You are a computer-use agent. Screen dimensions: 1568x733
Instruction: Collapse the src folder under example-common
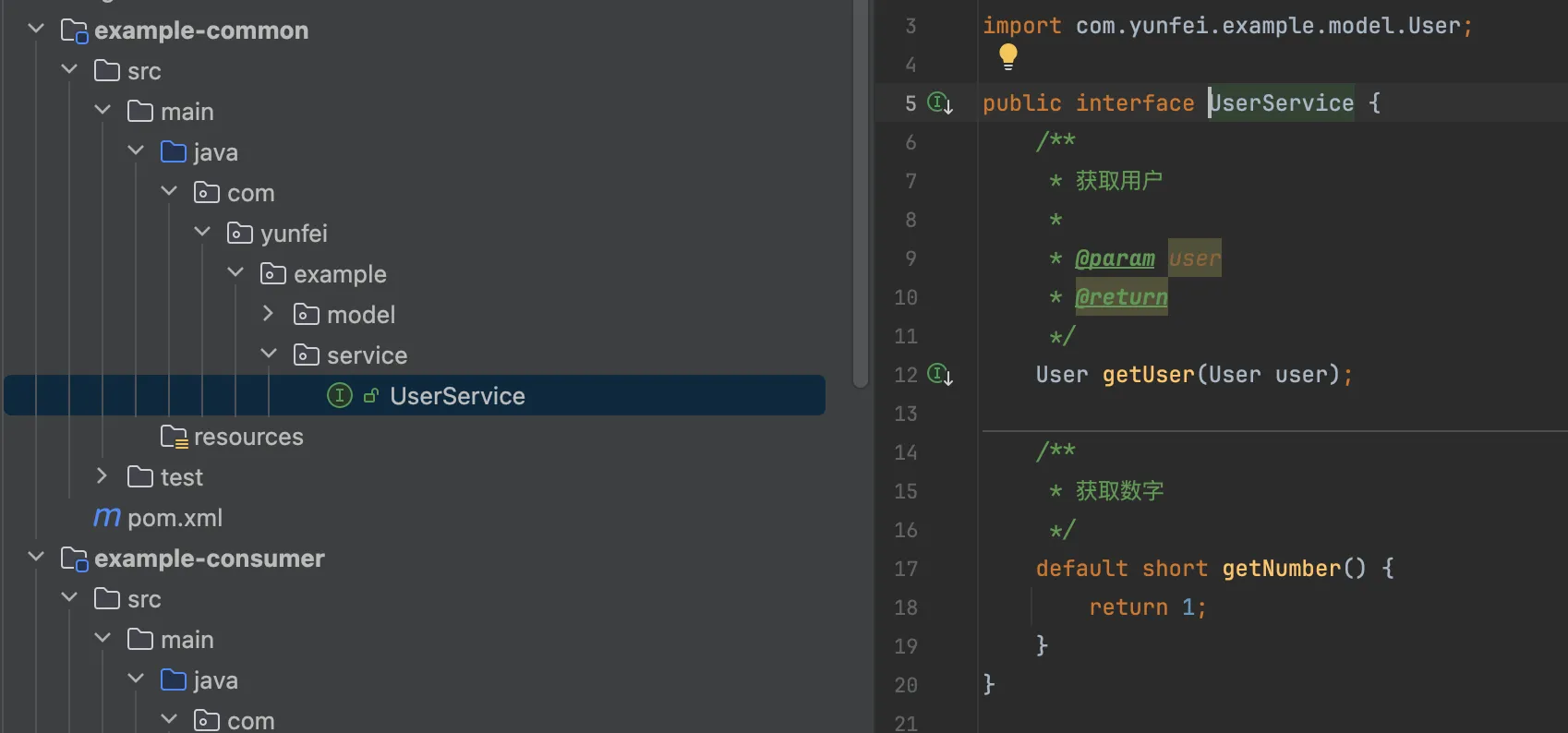tap(69, 69)
